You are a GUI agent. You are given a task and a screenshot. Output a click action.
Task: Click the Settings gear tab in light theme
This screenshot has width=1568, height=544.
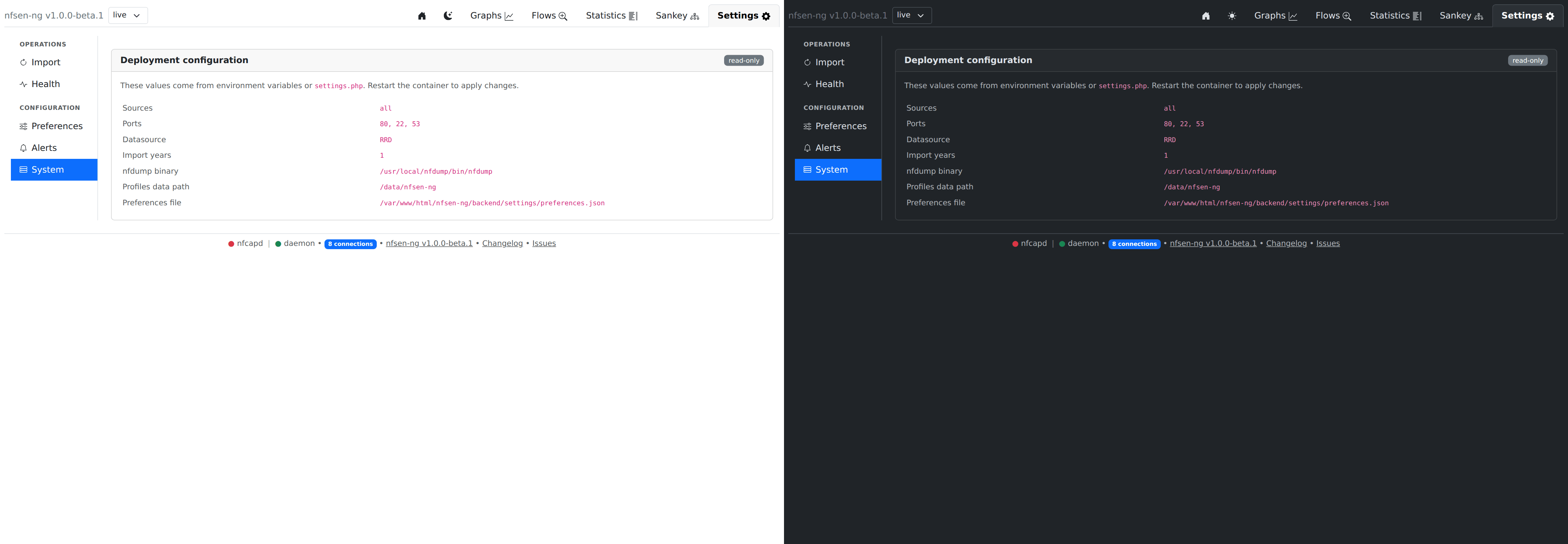pos(744,16)
